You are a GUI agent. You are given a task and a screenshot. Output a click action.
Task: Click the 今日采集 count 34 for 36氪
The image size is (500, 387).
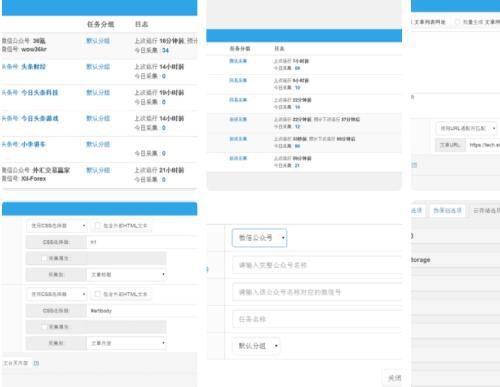[x=165, y=50]
